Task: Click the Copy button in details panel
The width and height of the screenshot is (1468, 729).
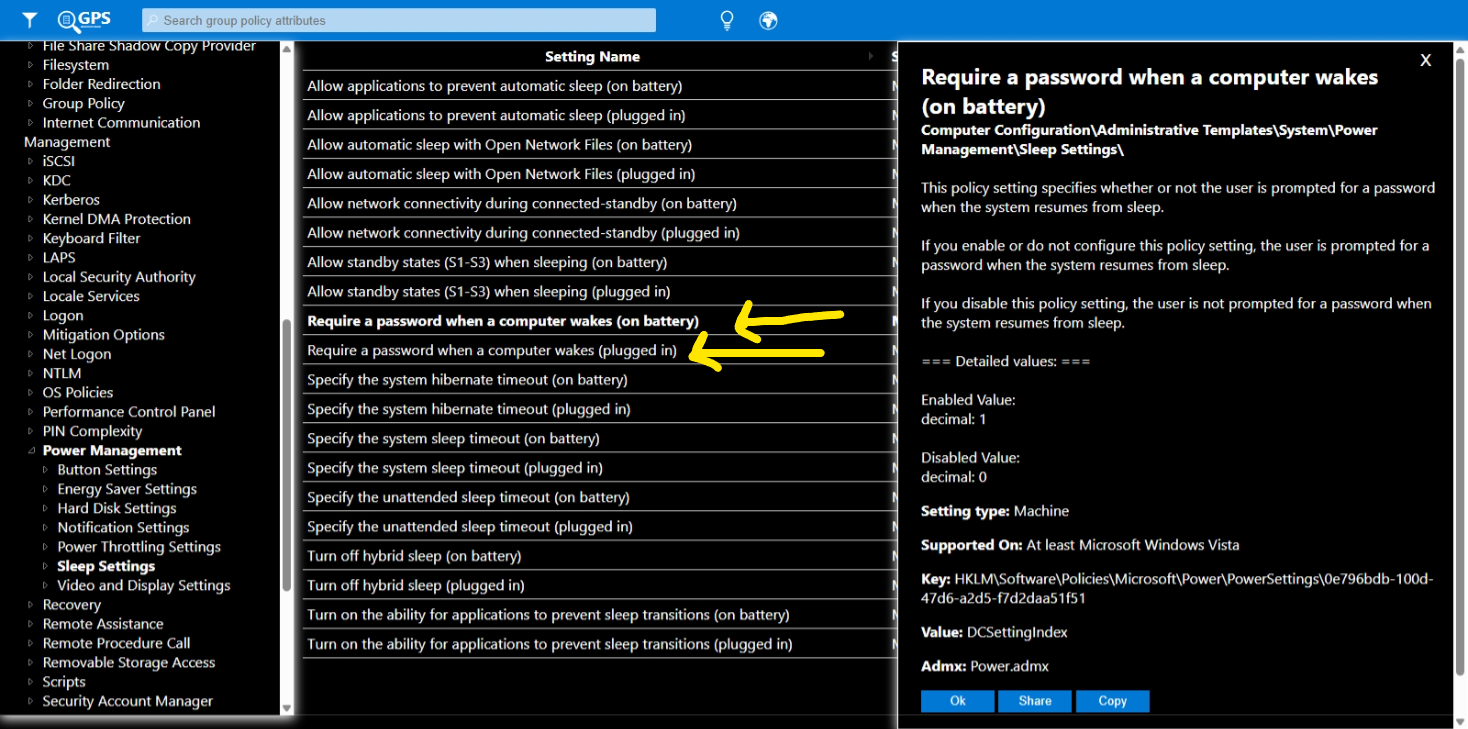Action: [x=1112, y=701]
